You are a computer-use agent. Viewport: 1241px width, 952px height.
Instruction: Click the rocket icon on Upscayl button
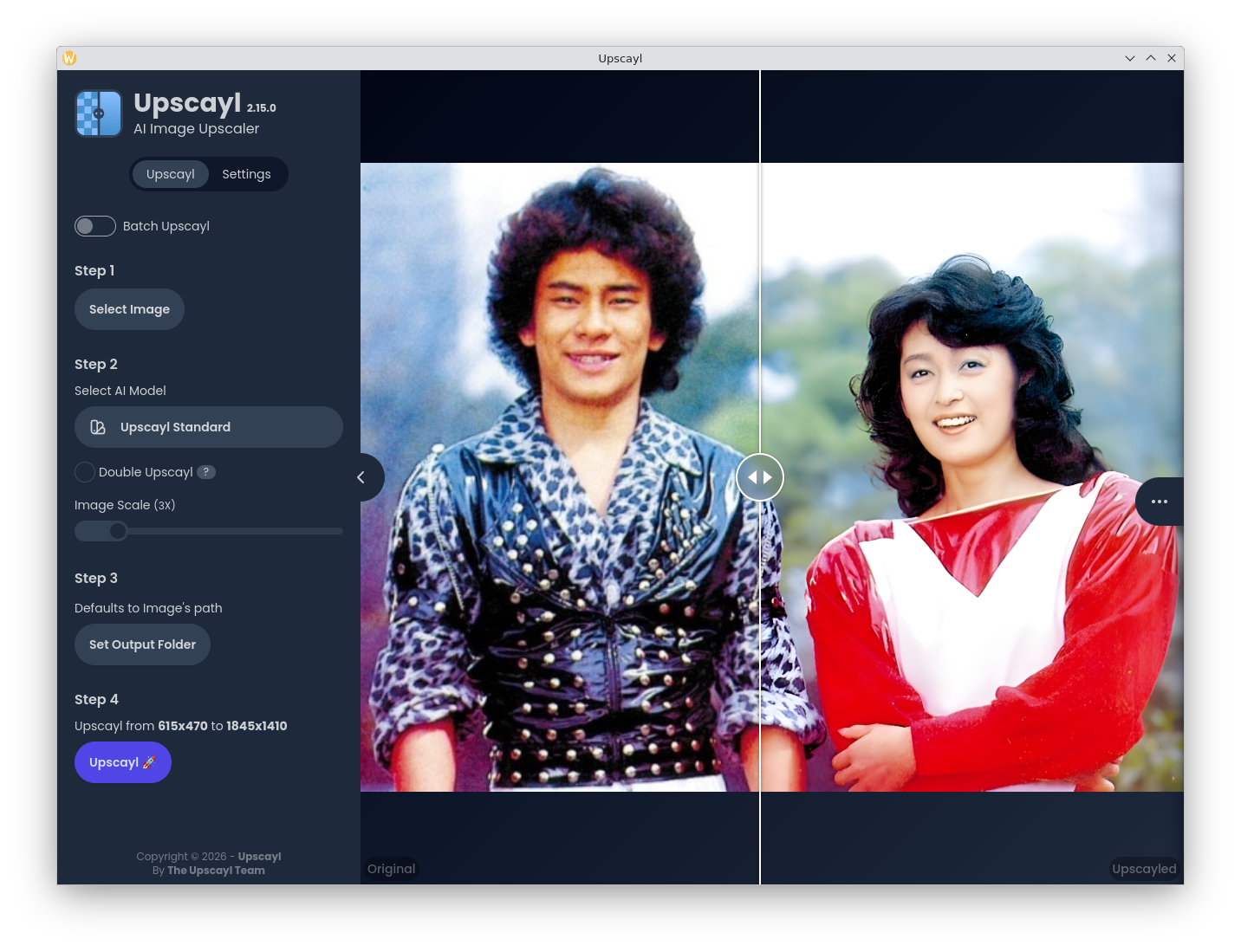tap(149, 762)
